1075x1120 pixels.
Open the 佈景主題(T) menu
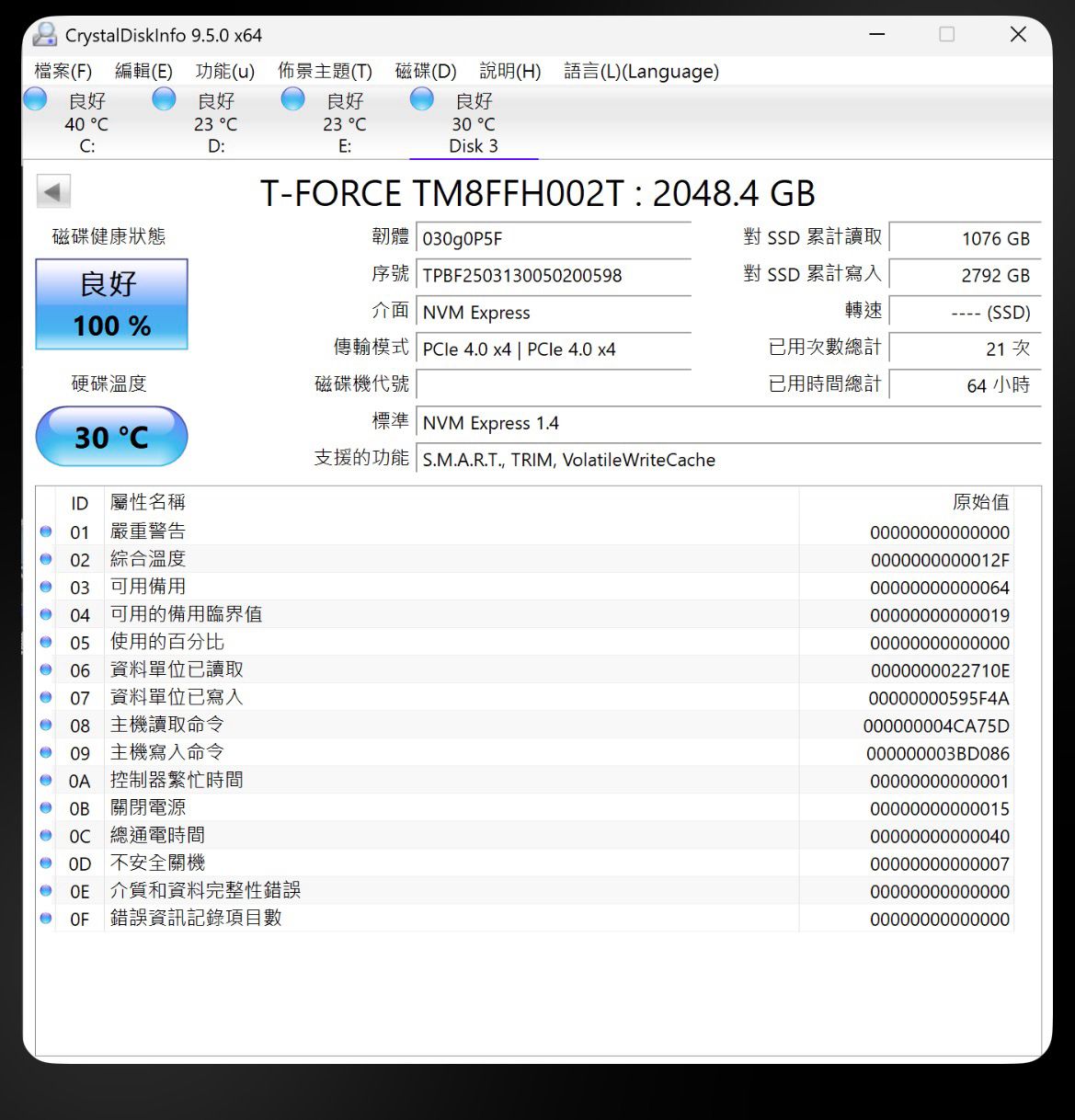pos(325,71)
